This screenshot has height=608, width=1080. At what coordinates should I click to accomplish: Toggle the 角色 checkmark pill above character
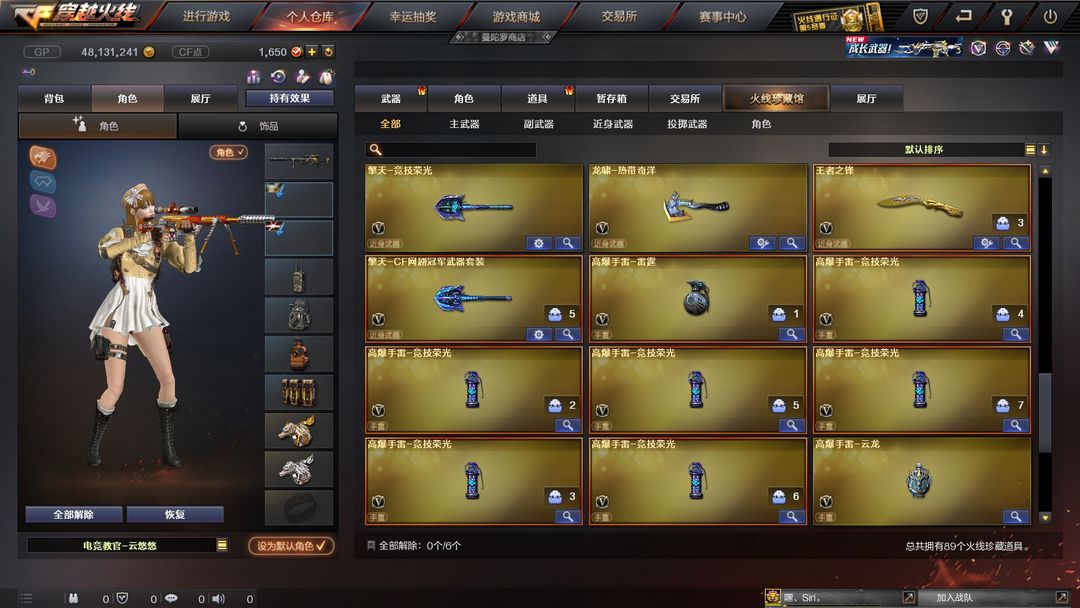[x=229, y=152]
